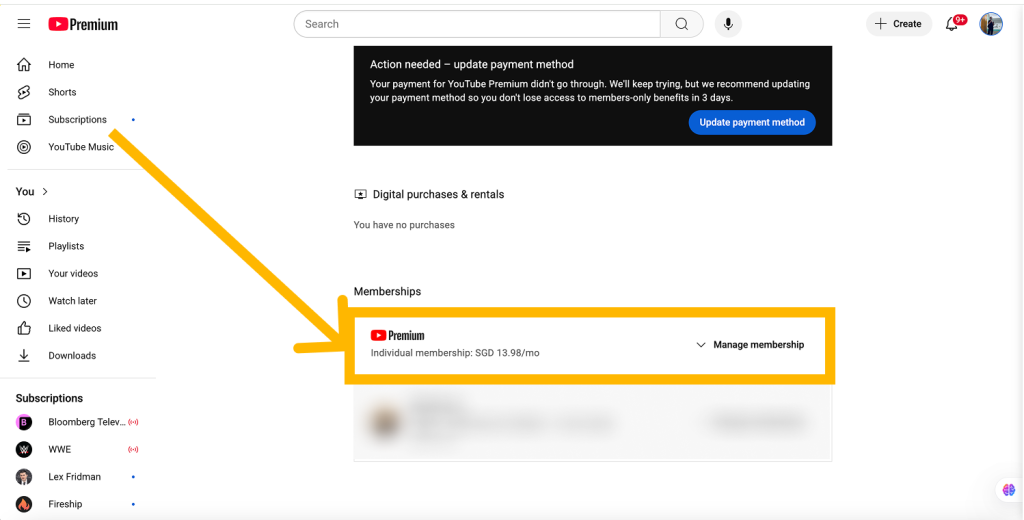Image resolution: width=1024 pixels, height=520 pixels.
Task: Click the Digital purchases & rentals icon
Action: [x=360, y=195]
